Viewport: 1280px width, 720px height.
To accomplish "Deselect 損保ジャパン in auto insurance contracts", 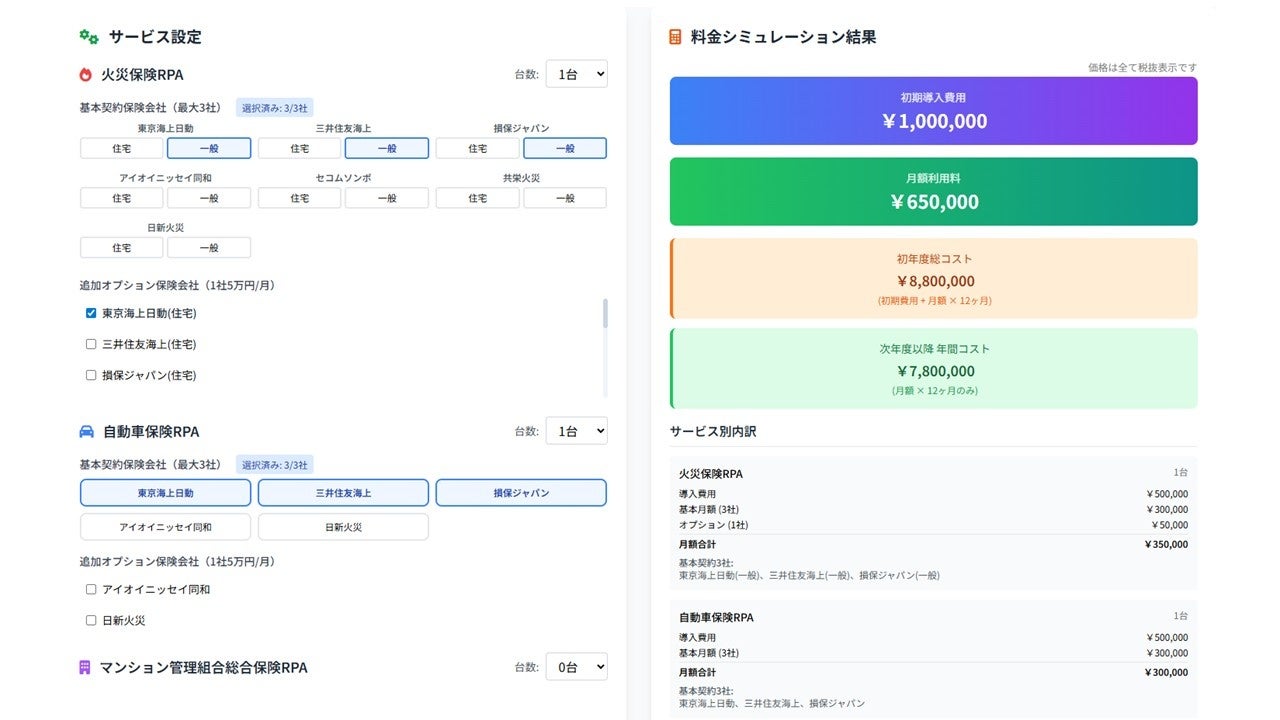I will [x=521, y=492].
